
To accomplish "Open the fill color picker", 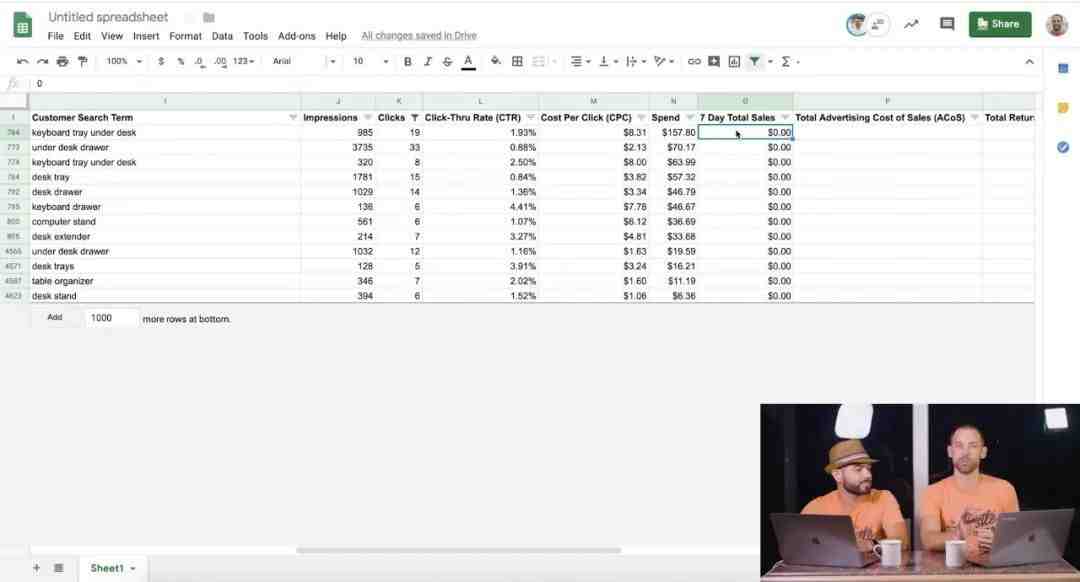I will coord(495,61).
